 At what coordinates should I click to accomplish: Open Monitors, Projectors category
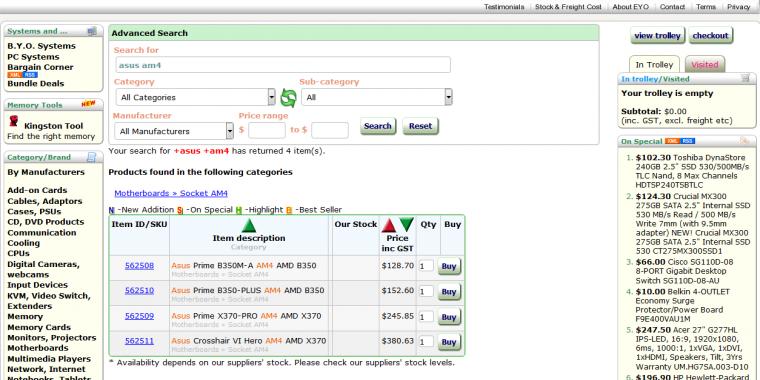point(52,337)
